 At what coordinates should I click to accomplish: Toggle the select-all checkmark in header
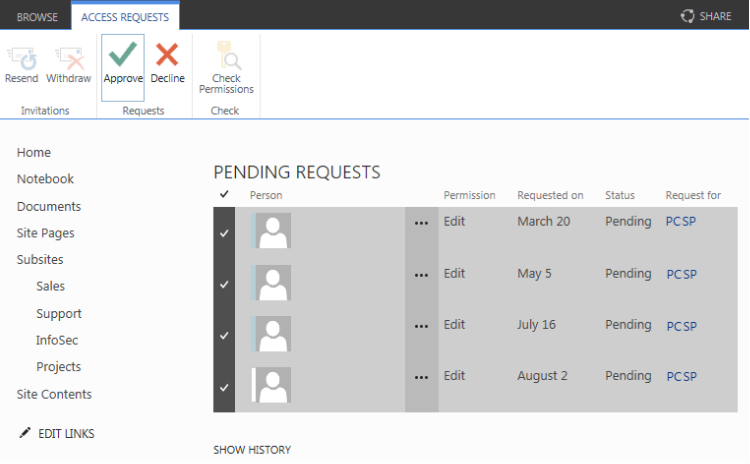pyautogui.click(x=224, y=194)
